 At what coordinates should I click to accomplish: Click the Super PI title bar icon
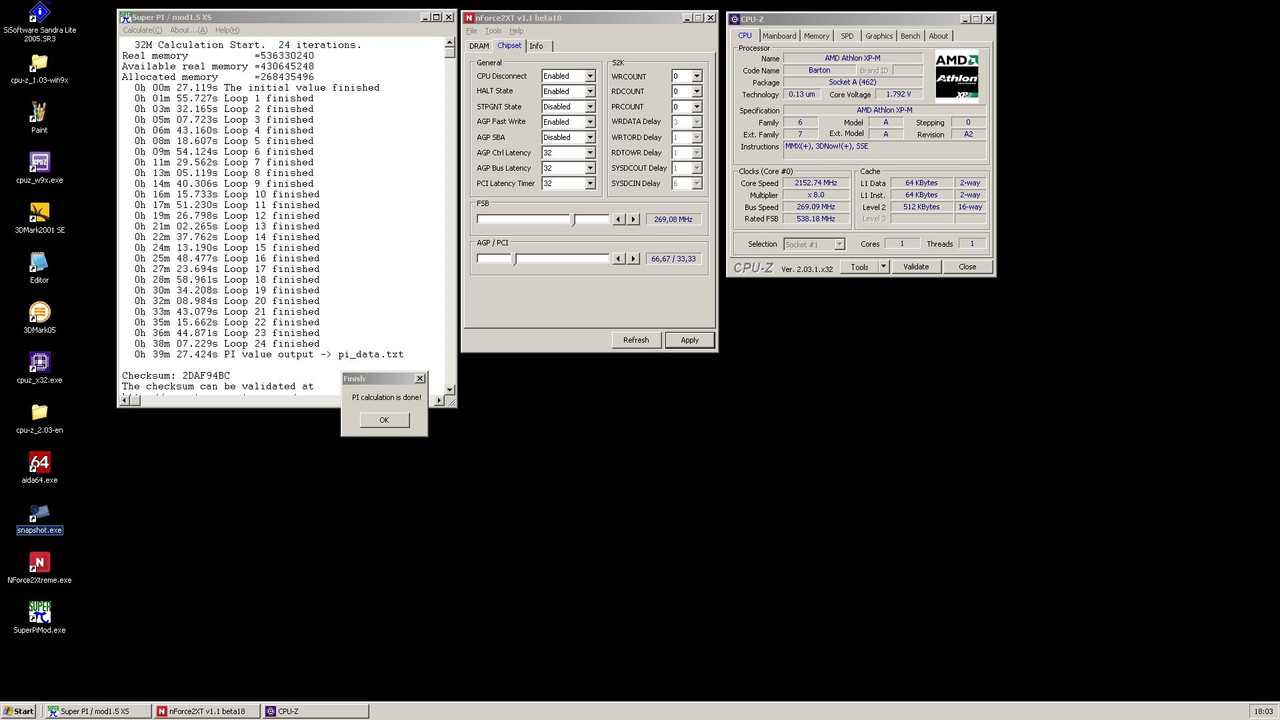click(x=125, y=17)
